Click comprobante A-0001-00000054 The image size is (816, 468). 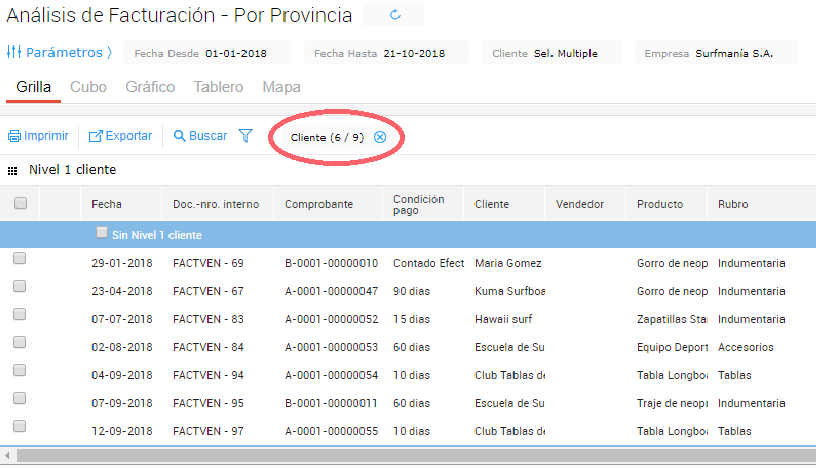click(x=332, y=375)
